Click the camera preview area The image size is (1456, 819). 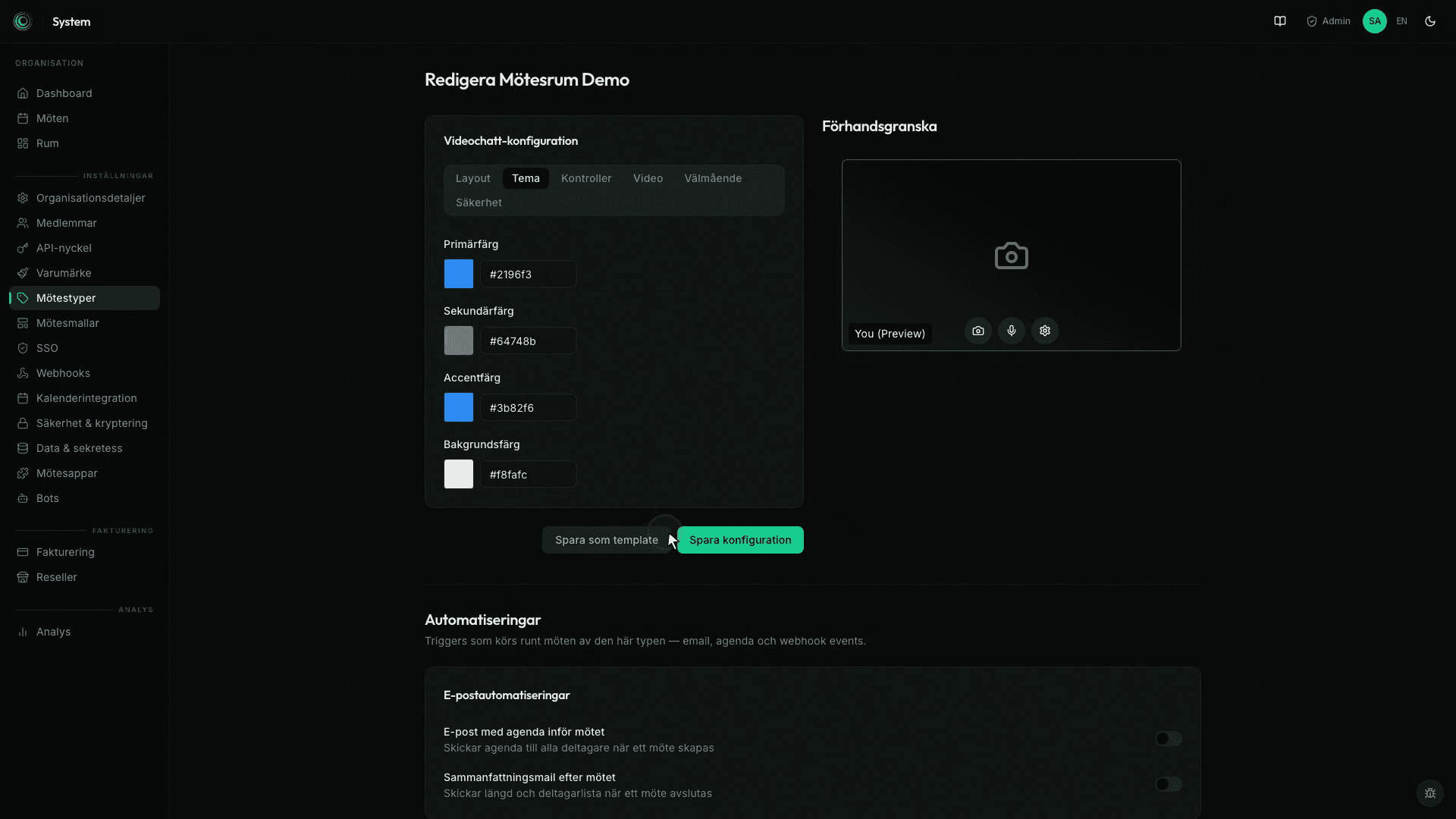[1011, 255]
